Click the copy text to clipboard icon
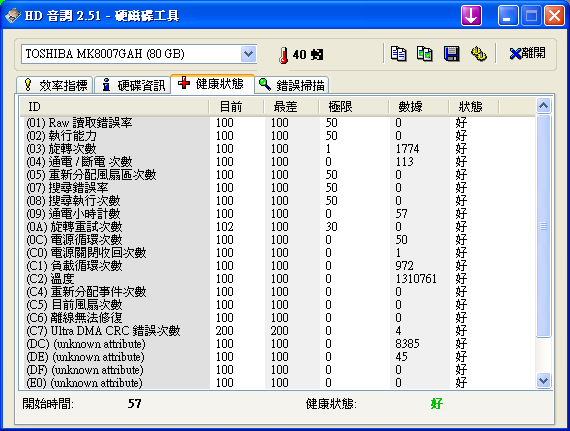The height and width of the screenshot is (431, 570). 398,54
